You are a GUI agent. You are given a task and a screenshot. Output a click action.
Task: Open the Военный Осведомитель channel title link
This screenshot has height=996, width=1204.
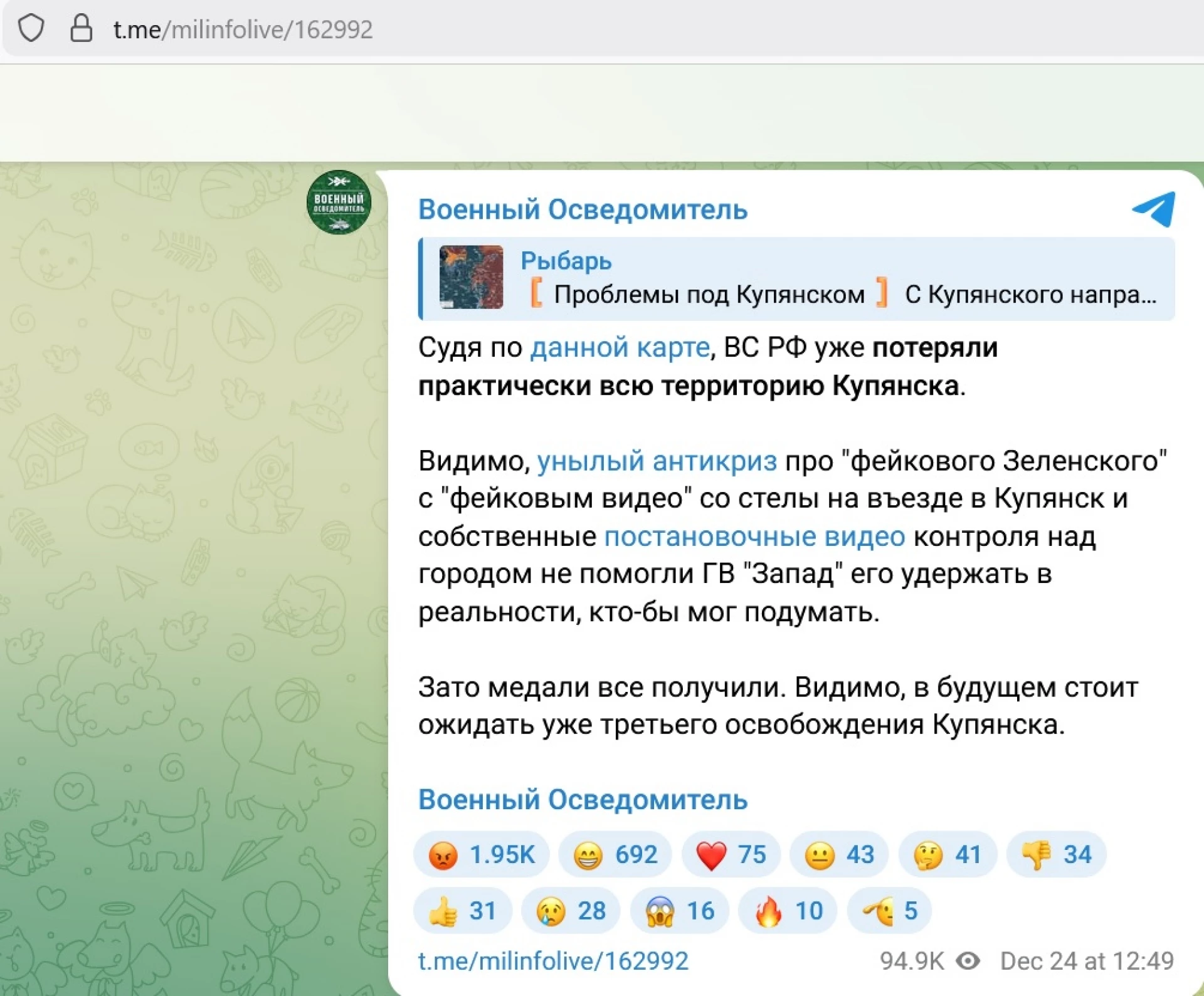(x=583, y=210)
